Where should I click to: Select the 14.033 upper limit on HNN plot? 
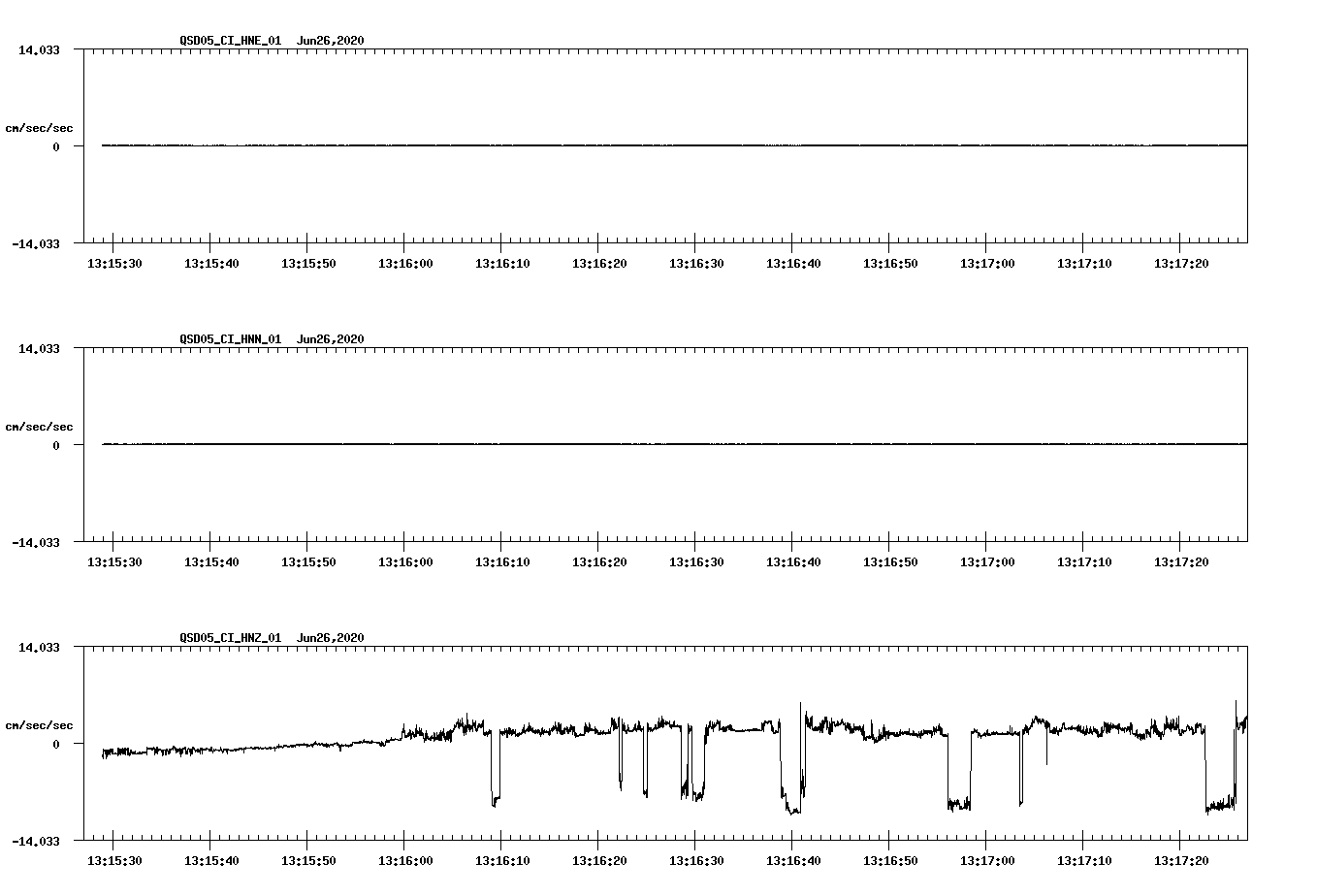[x=39, y=348]
